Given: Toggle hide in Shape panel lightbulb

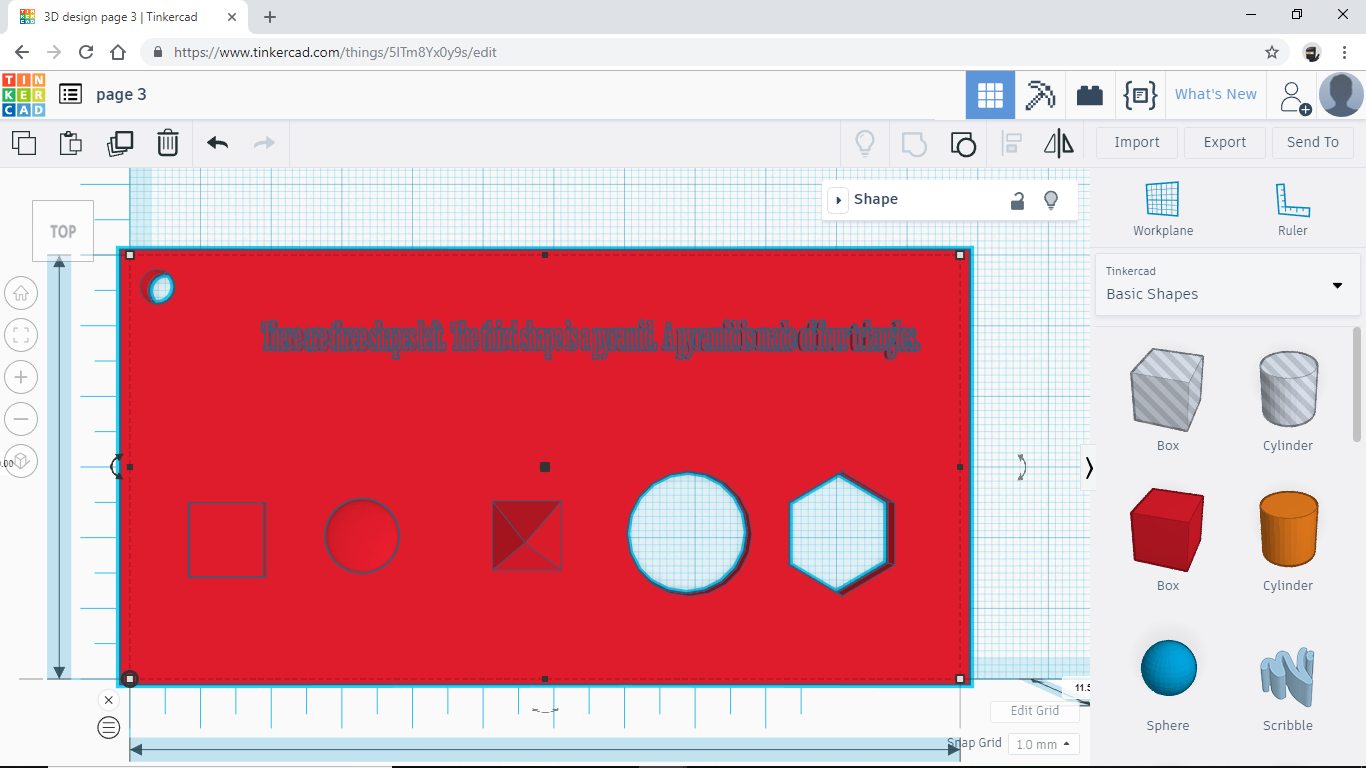Looking at the screenshot, I should (x=1051, y=200).
